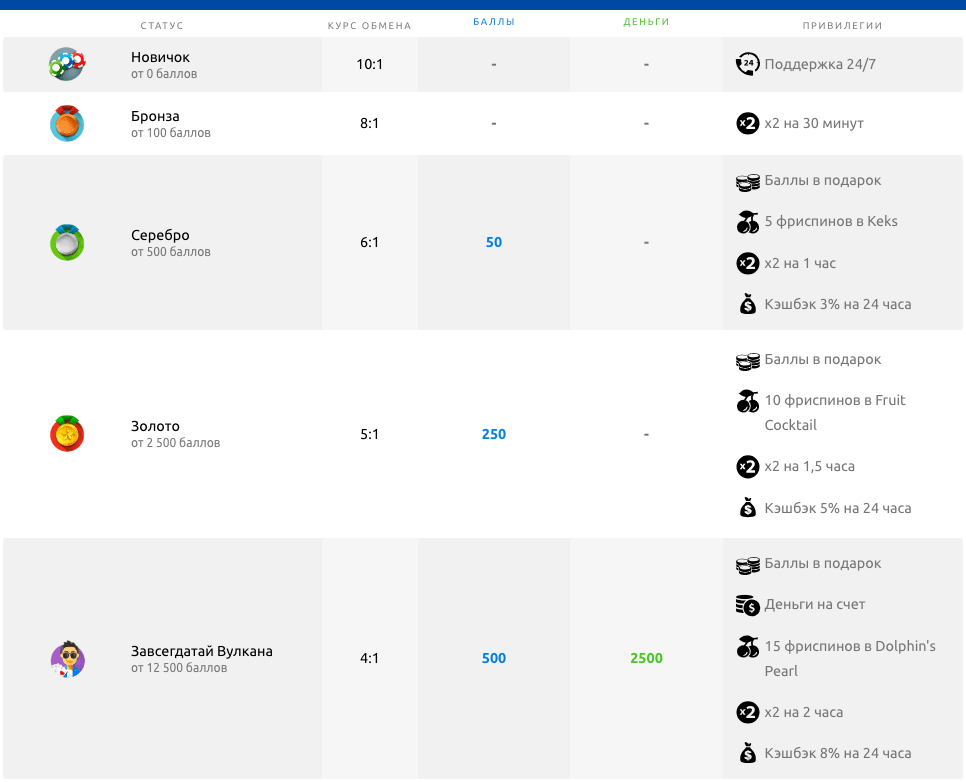Click the blue 500 points value
Image resolution: width=966 pixels, height=782 pixels.
point(494,658)
